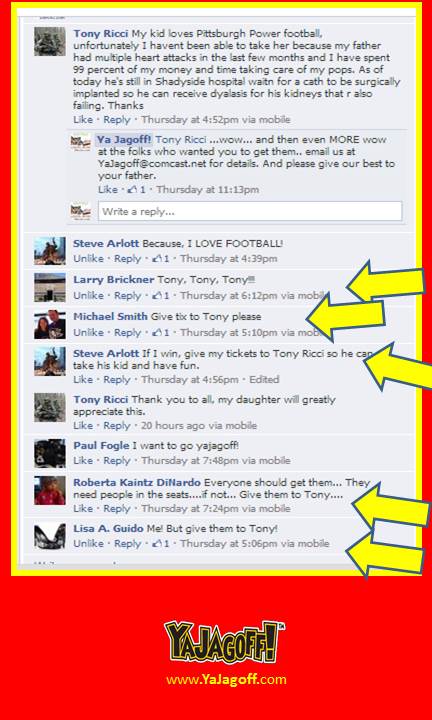Open www.YaJagoff.com link at bottom
432x720 pixels.
pos(226,680)
